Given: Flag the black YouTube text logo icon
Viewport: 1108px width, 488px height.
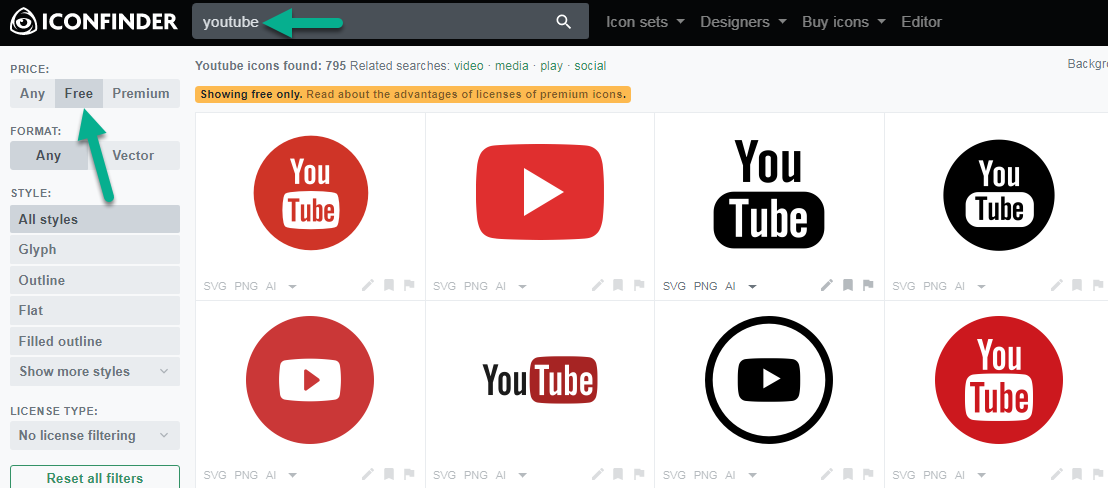Looking at the screenshot, I should [x=868, y=285].
